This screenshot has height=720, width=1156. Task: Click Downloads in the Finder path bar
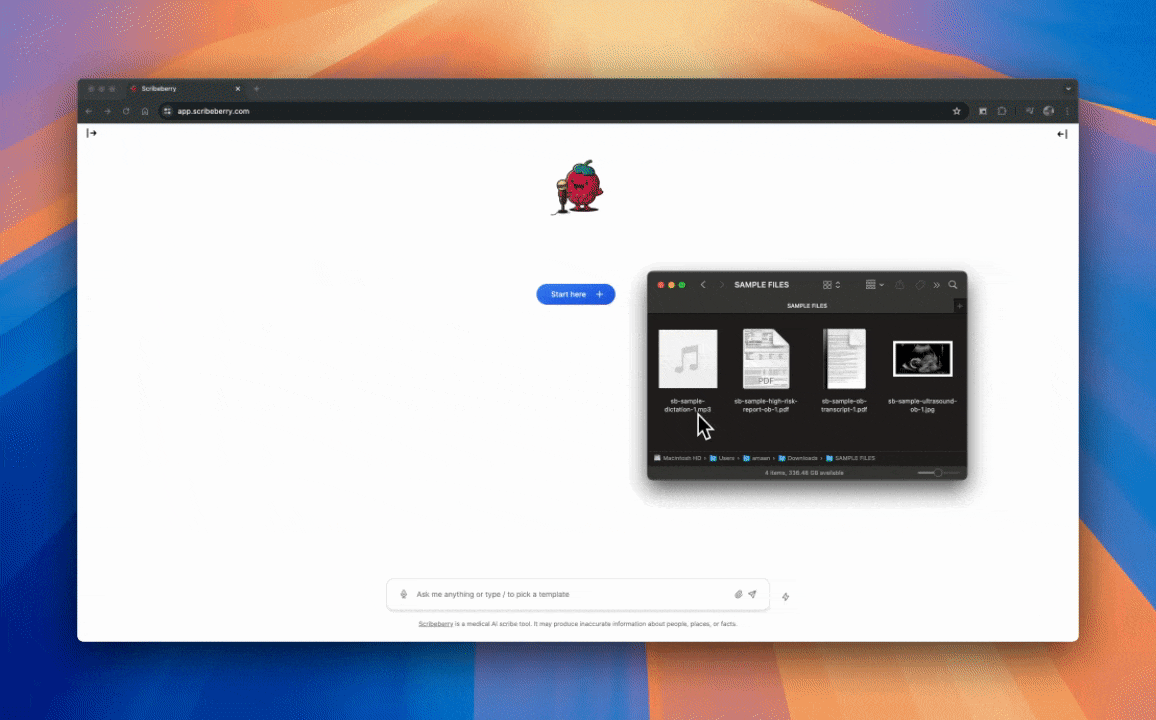(798, 458)
